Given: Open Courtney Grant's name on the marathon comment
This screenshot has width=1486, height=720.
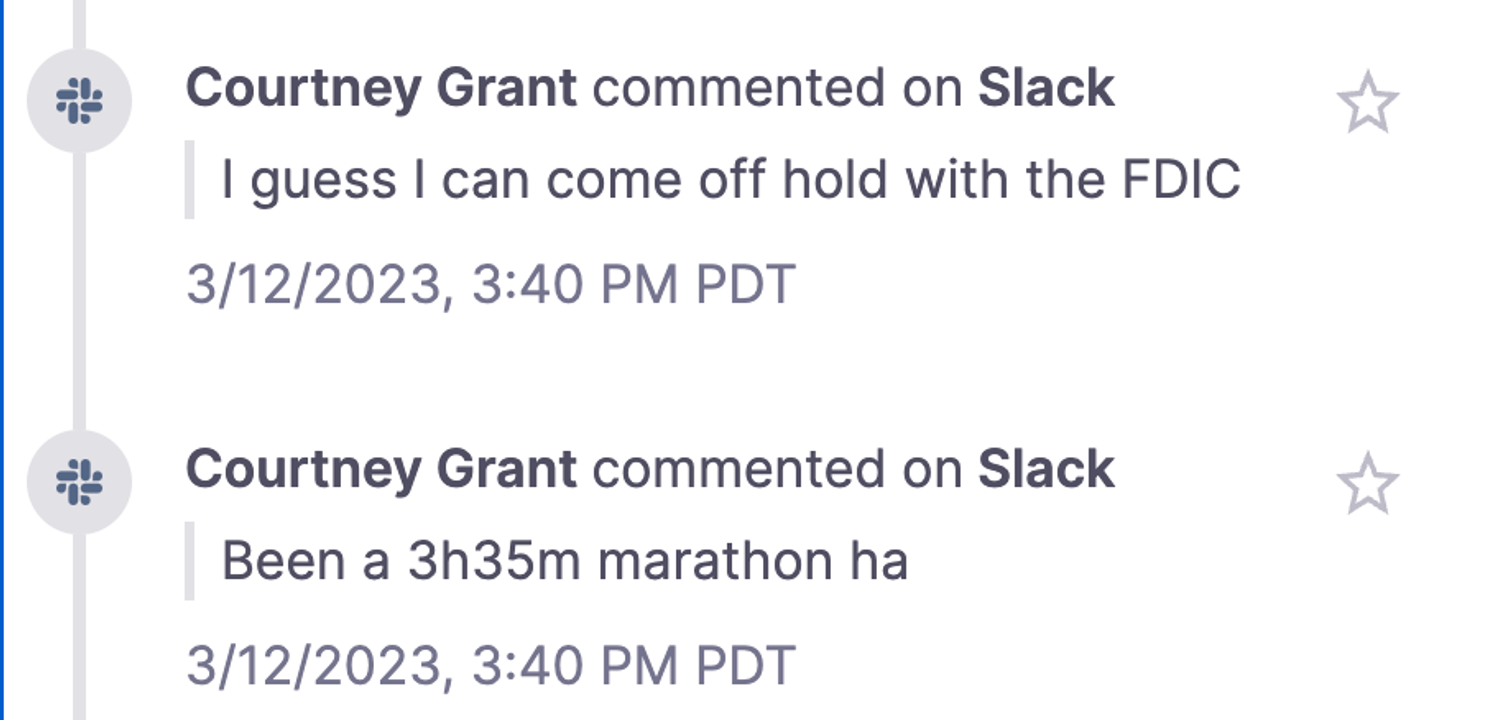Looking at the screenshot, I should (381, 471).
